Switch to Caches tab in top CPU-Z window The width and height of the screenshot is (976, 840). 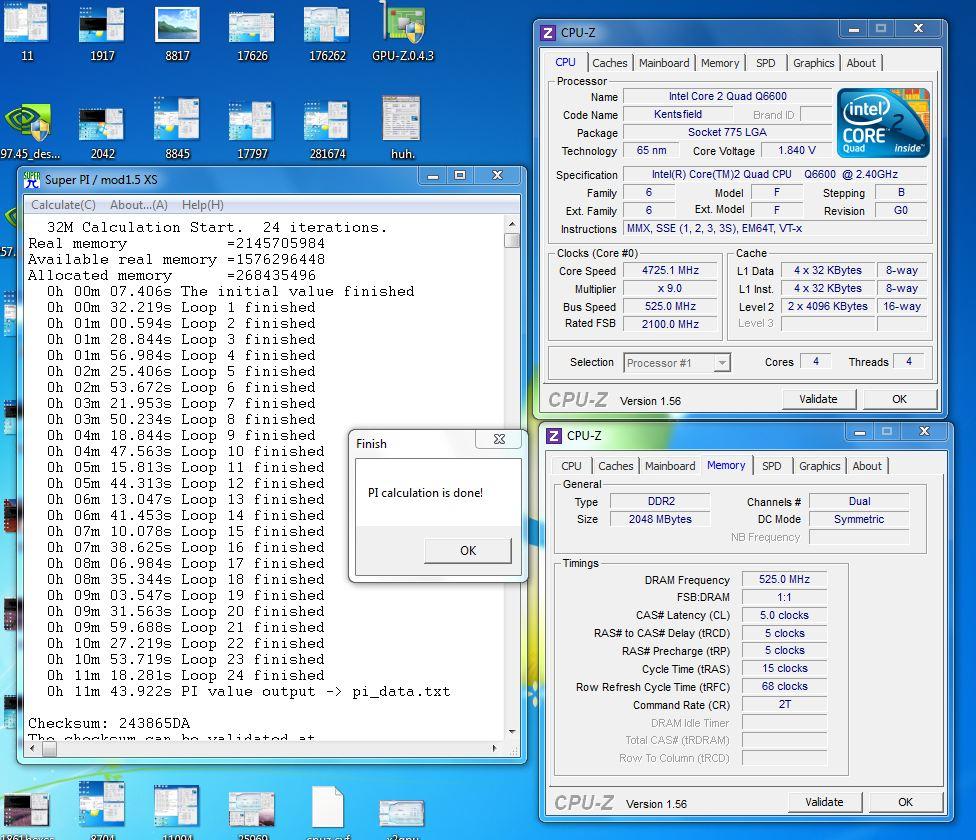(609, 63)
